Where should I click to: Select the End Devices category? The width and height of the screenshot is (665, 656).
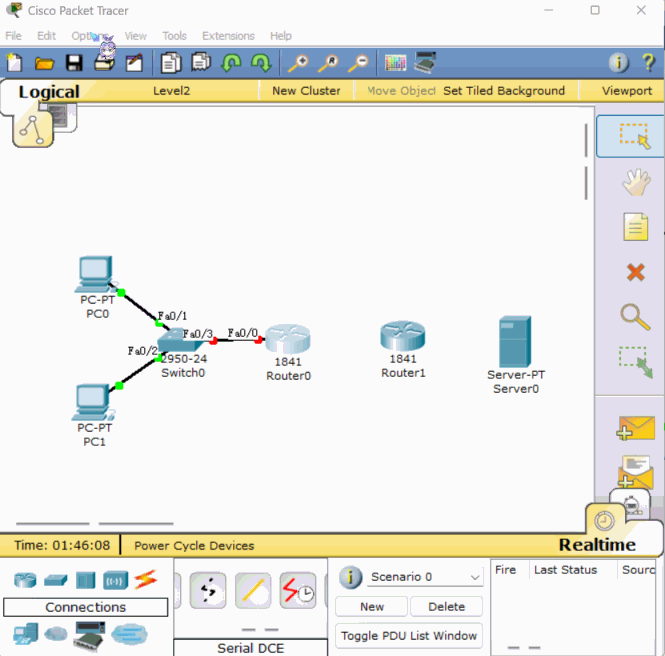pyautogui.click(x=25, y=634)
